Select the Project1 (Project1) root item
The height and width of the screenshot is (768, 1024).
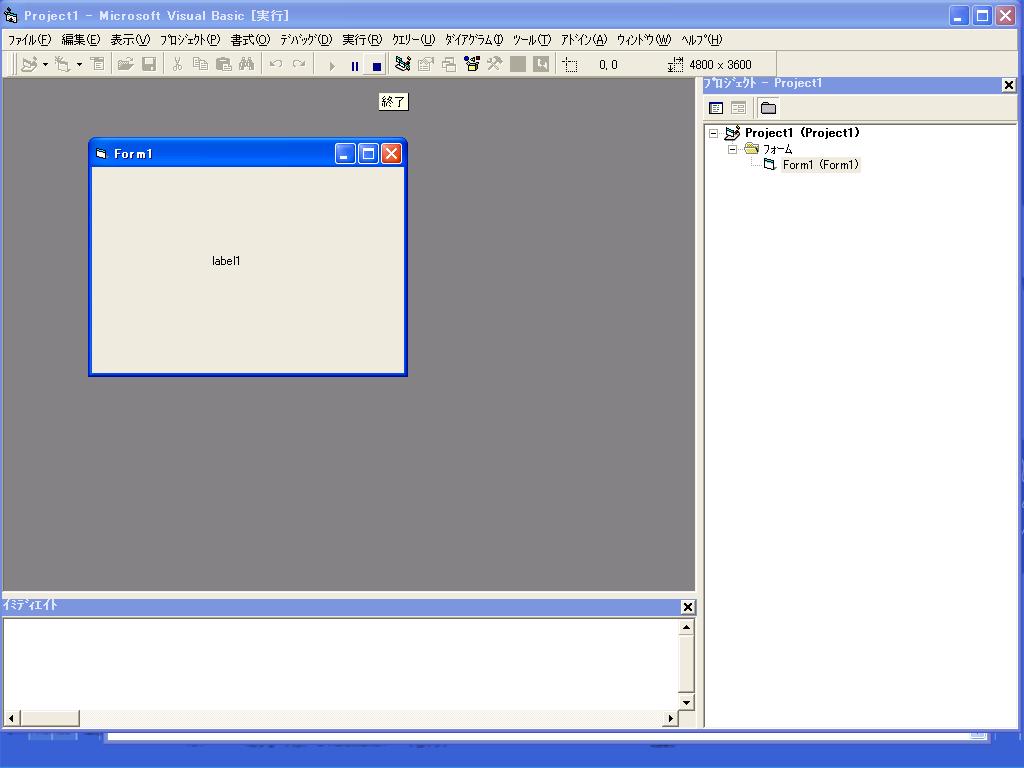point(802,133)
